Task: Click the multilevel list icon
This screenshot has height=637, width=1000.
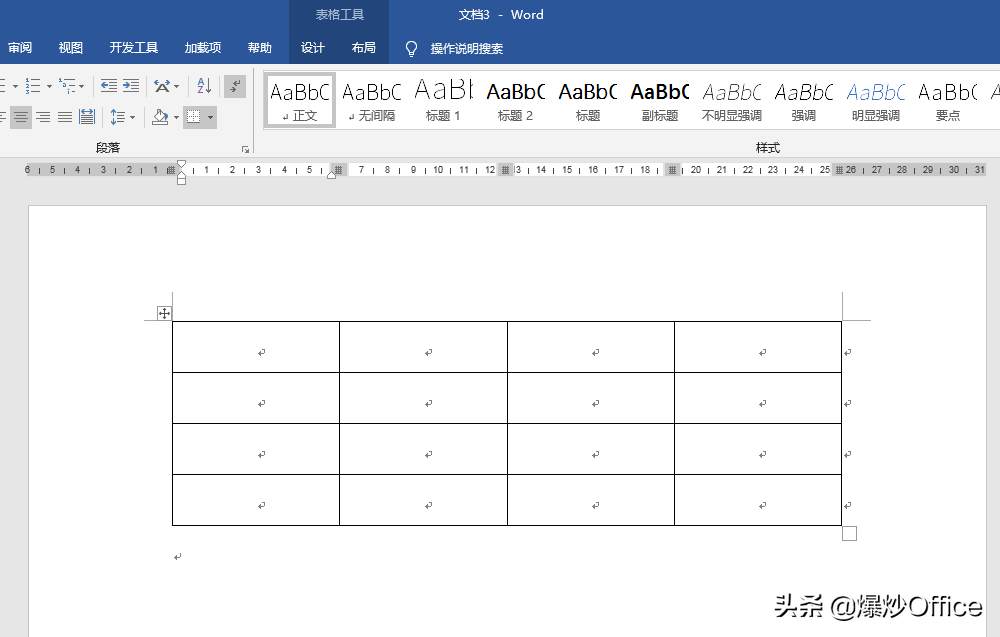Action: (x=66, y=85)
